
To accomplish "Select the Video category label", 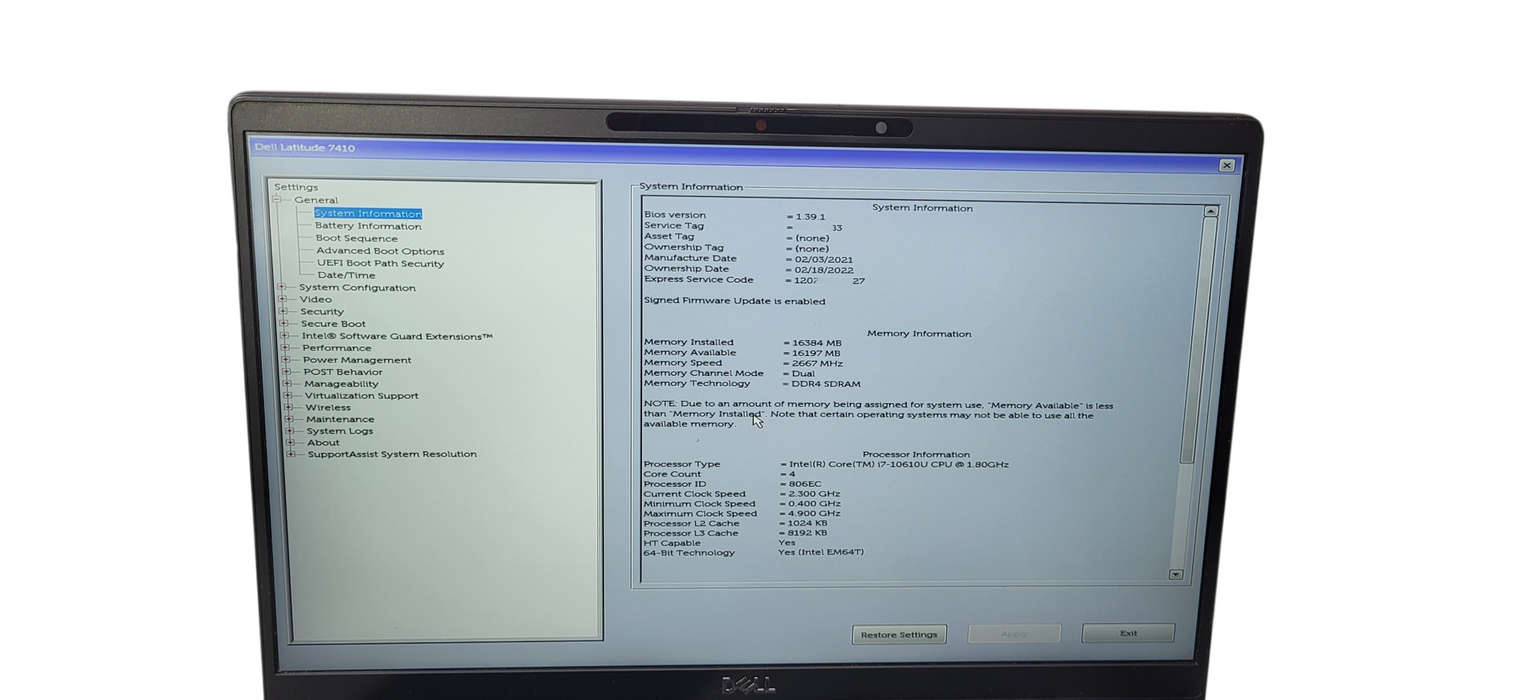I will click(316, 300).
